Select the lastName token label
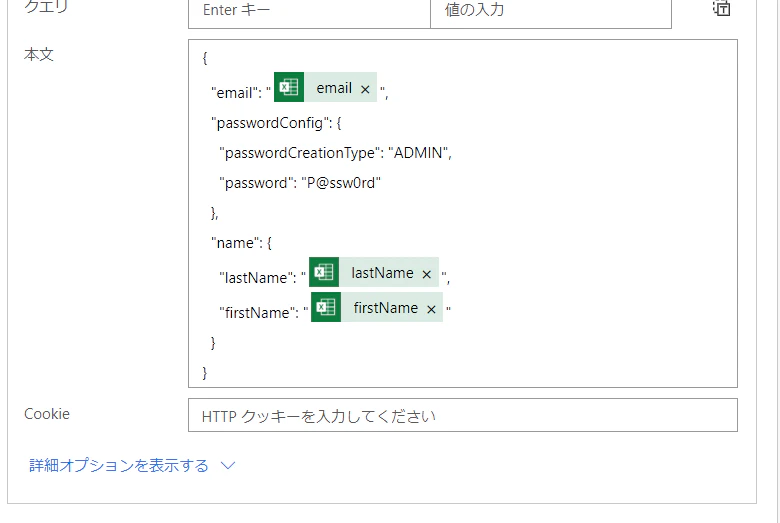 coord(382,273)
